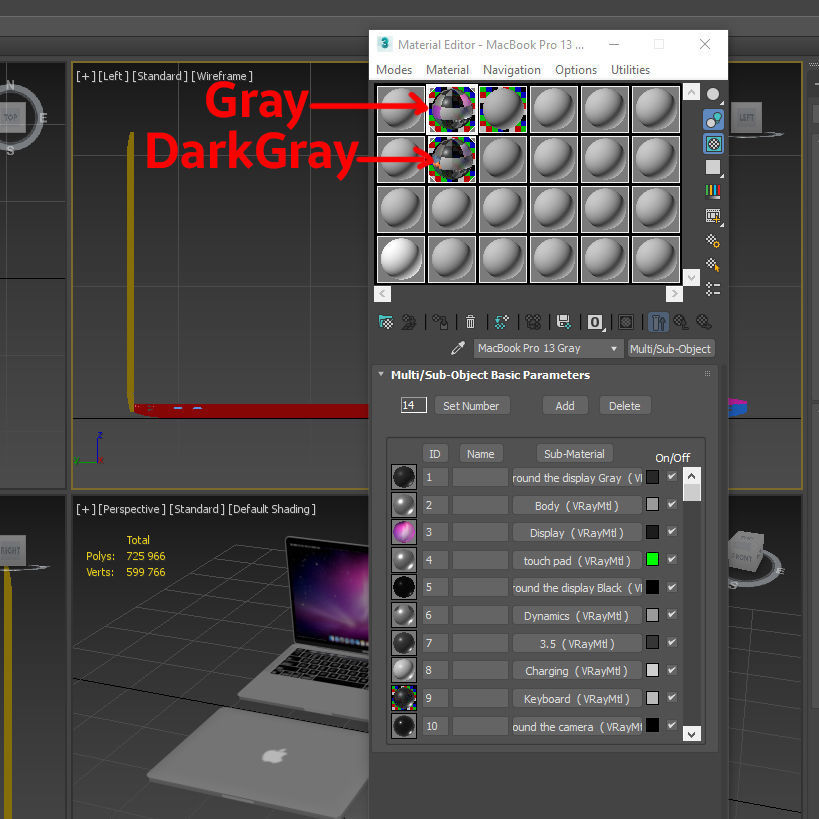819x819 pixels.
Task: Click the eyedropper Pick Material from Object icon
Action: tap(458, 348)
